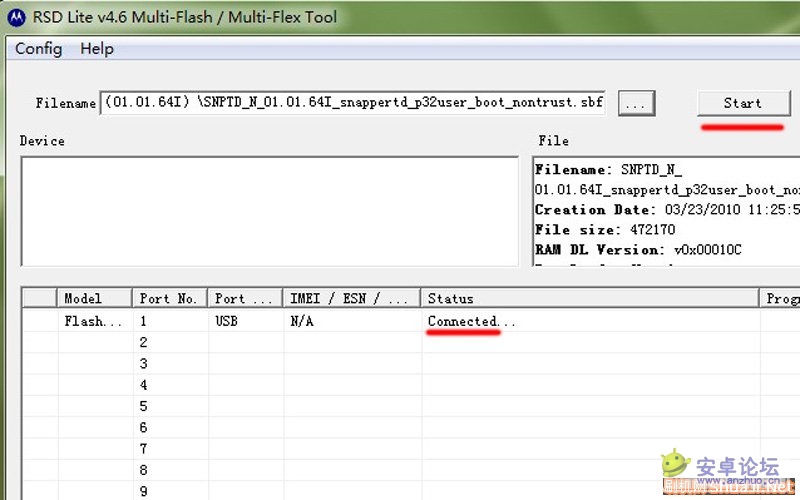The image size is (800, 500).
Task: Sort by the Model column header
Action: [x=94, y=298]
